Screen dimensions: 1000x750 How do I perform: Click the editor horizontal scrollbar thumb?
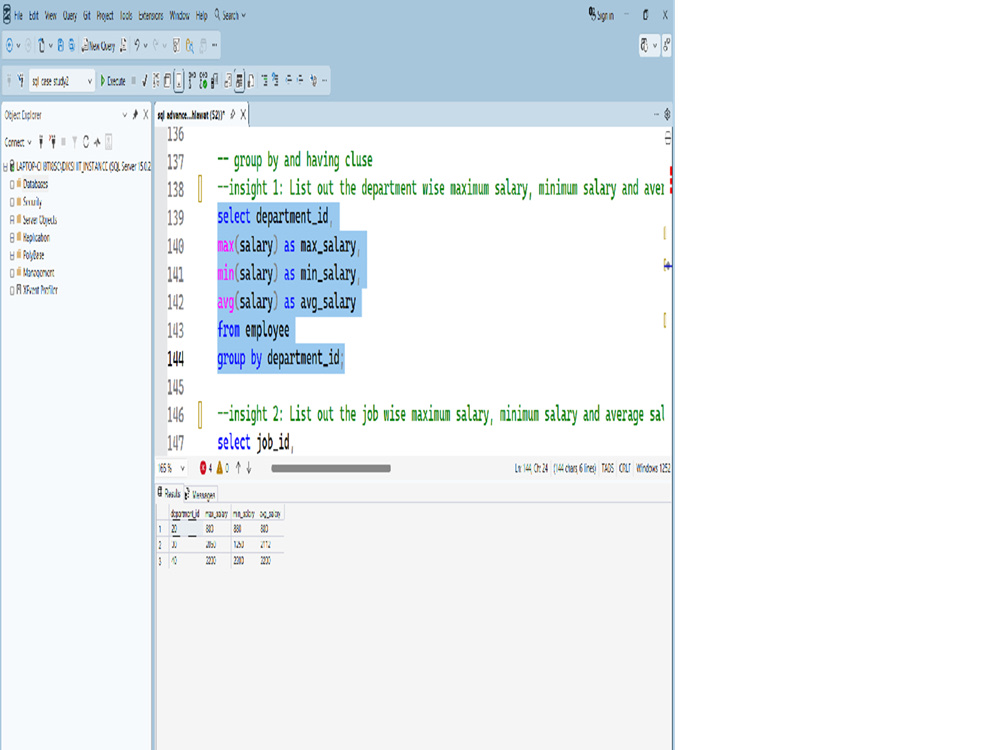point(330,468)
